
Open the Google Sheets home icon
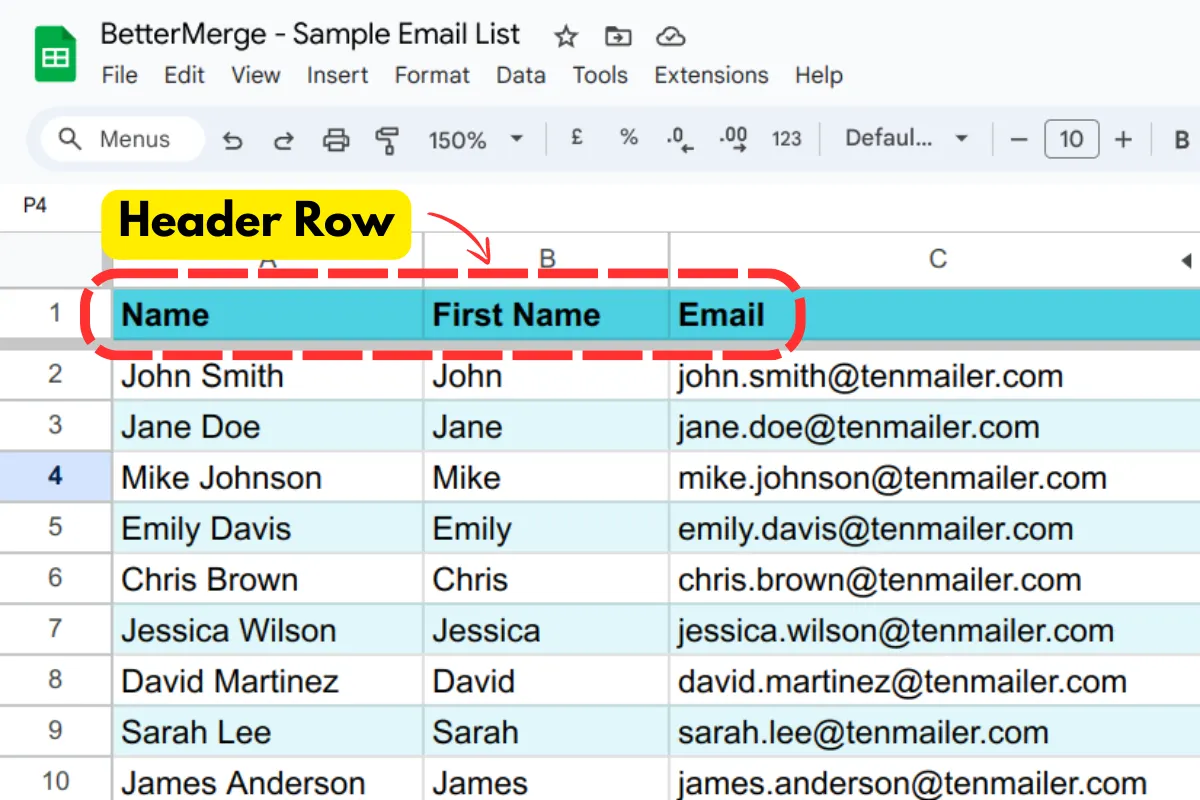[56, 54]
